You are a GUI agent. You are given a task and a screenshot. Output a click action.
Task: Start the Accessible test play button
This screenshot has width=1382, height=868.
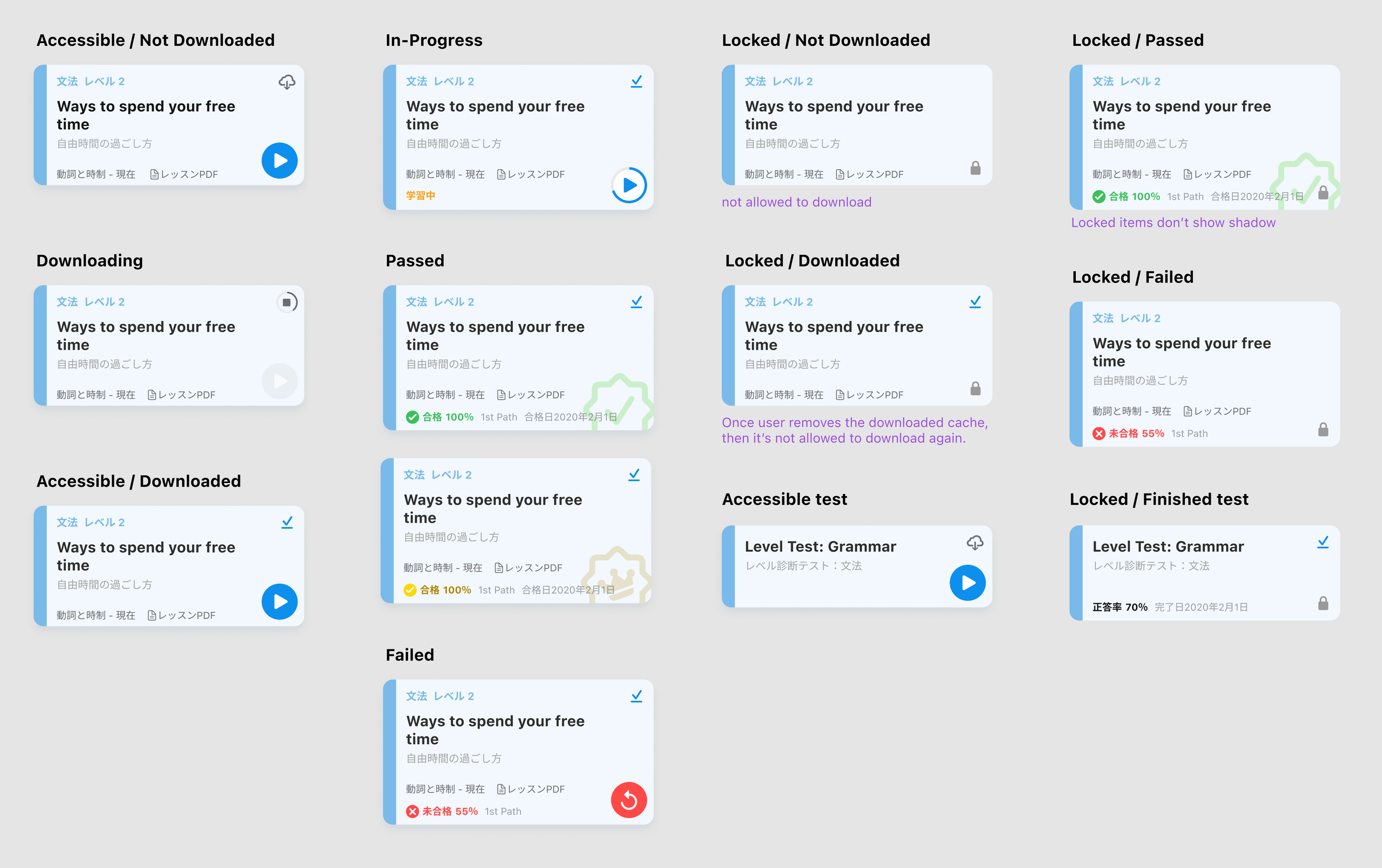coord(967,583)
